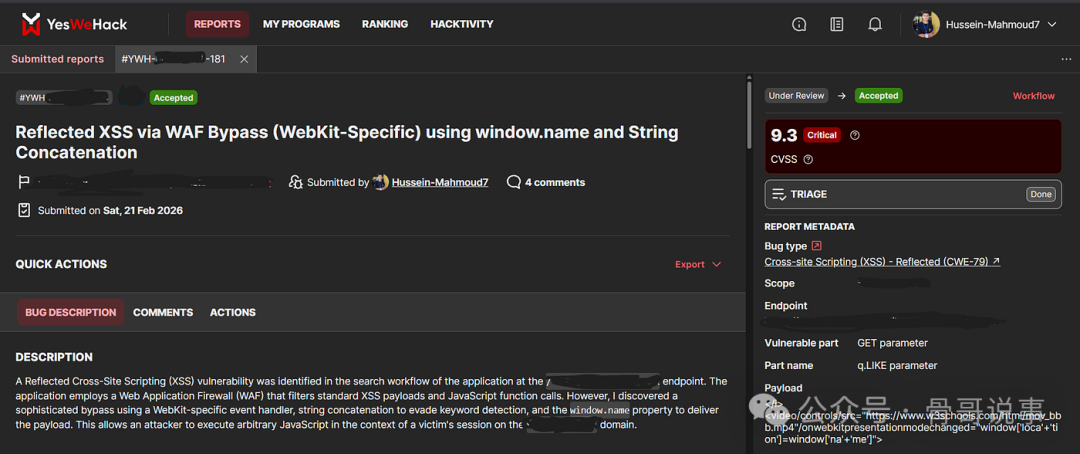
Task: Click the YesWeHack logo
Action: pos(73,24)
